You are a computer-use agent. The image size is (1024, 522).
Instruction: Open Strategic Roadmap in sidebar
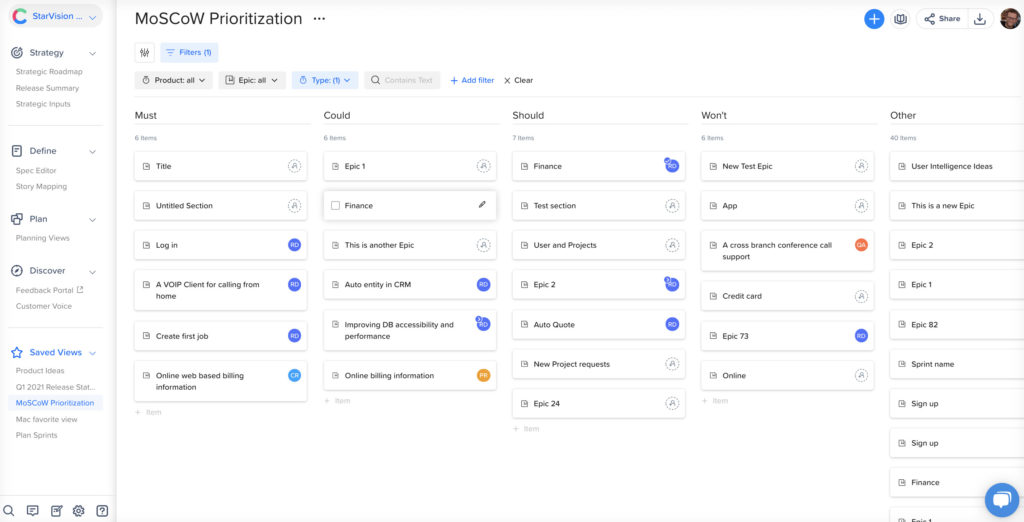point(49,72)
